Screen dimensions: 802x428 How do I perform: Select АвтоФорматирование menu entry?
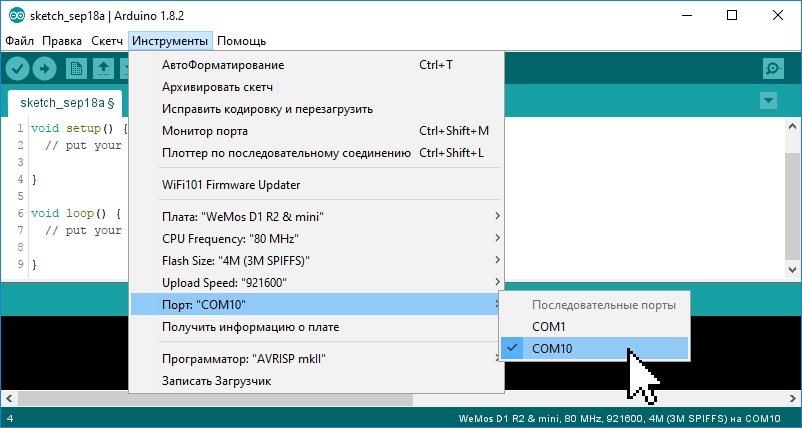coord(316,65)
